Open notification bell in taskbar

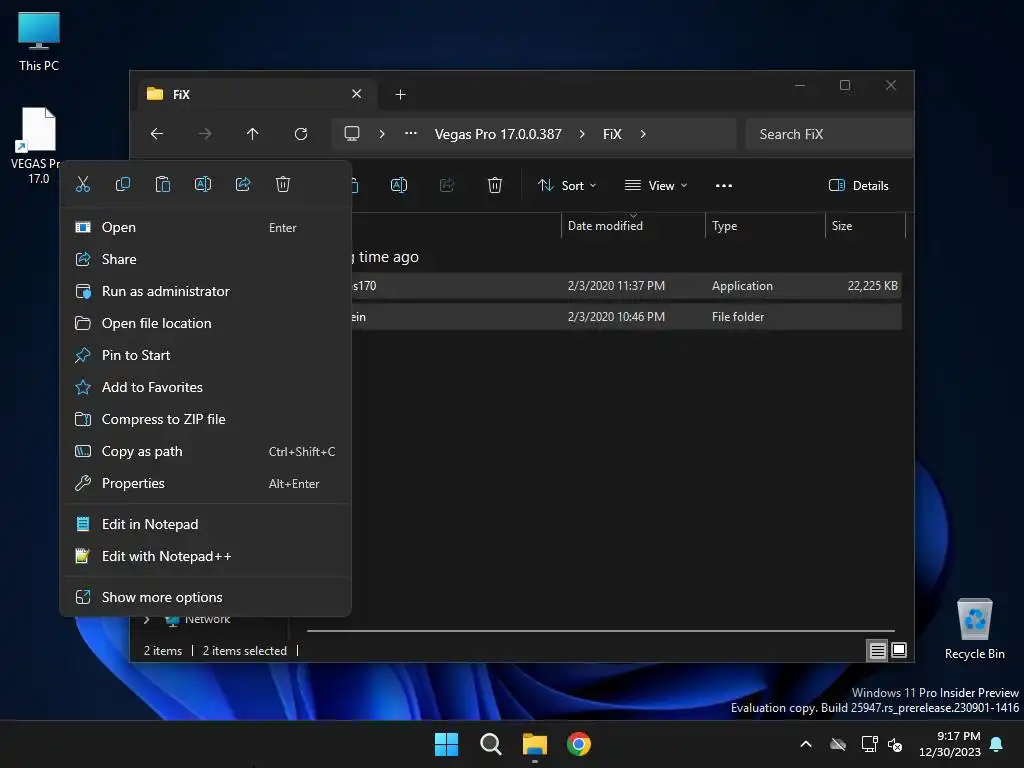pyautogui.click(x=997, y=744)
